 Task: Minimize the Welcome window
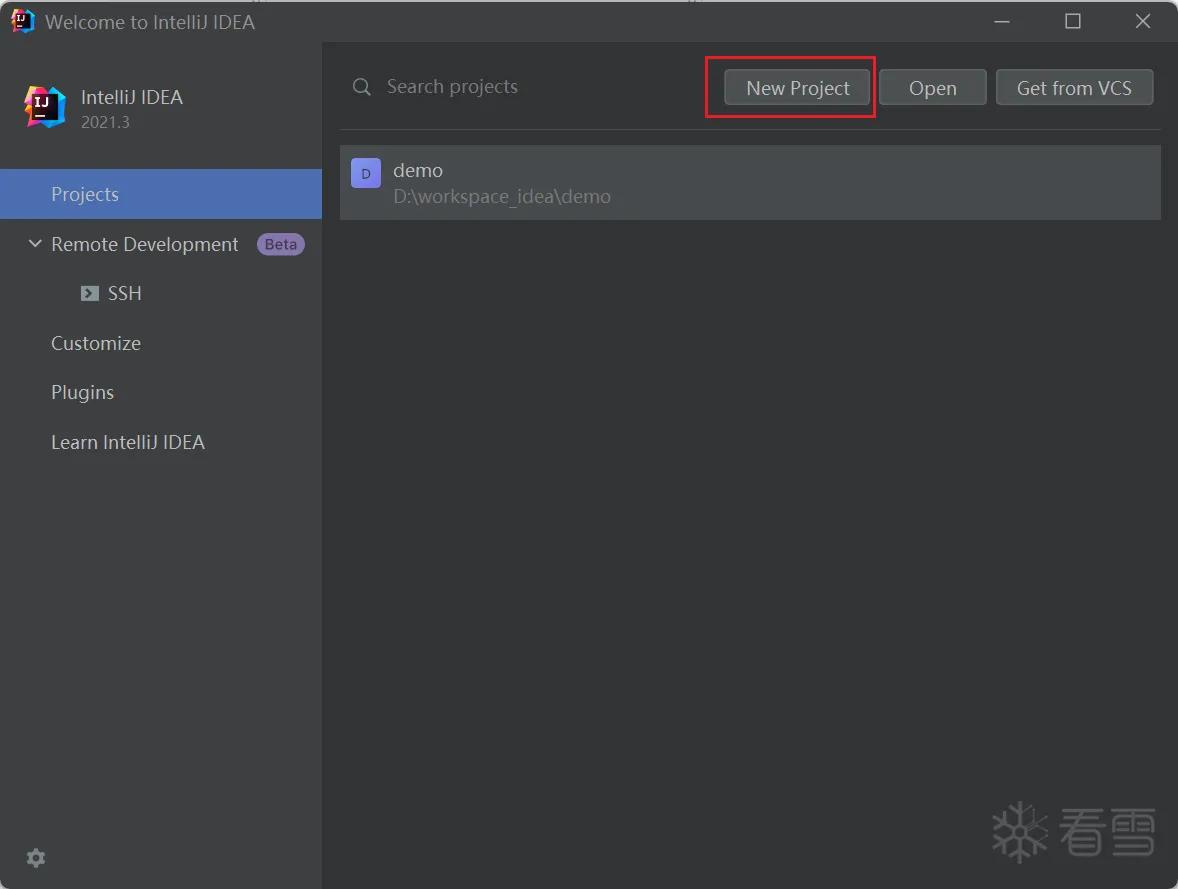click(1001, 22)
